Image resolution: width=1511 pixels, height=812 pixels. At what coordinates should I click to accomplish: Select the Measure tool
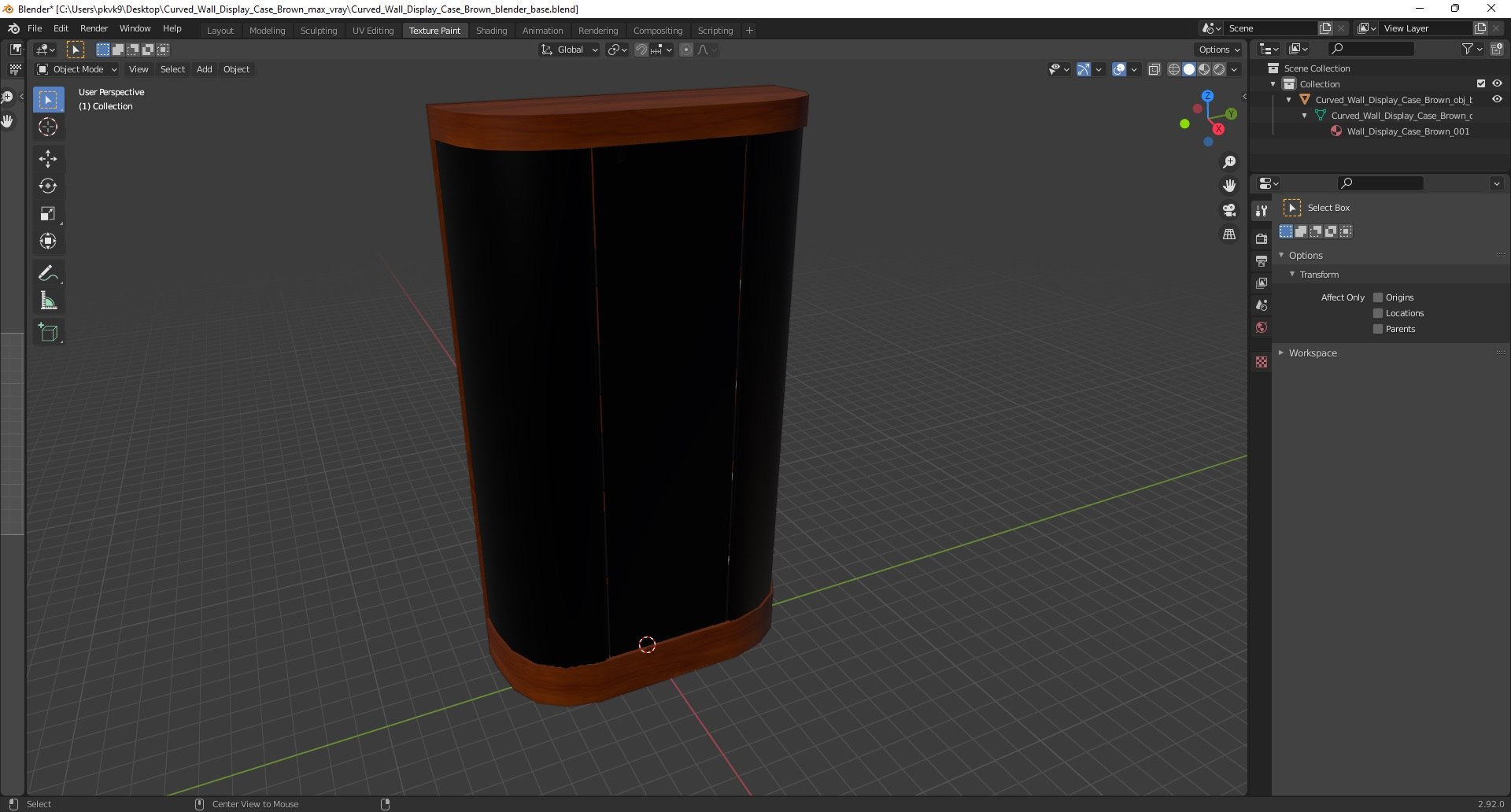coord(48,301)
